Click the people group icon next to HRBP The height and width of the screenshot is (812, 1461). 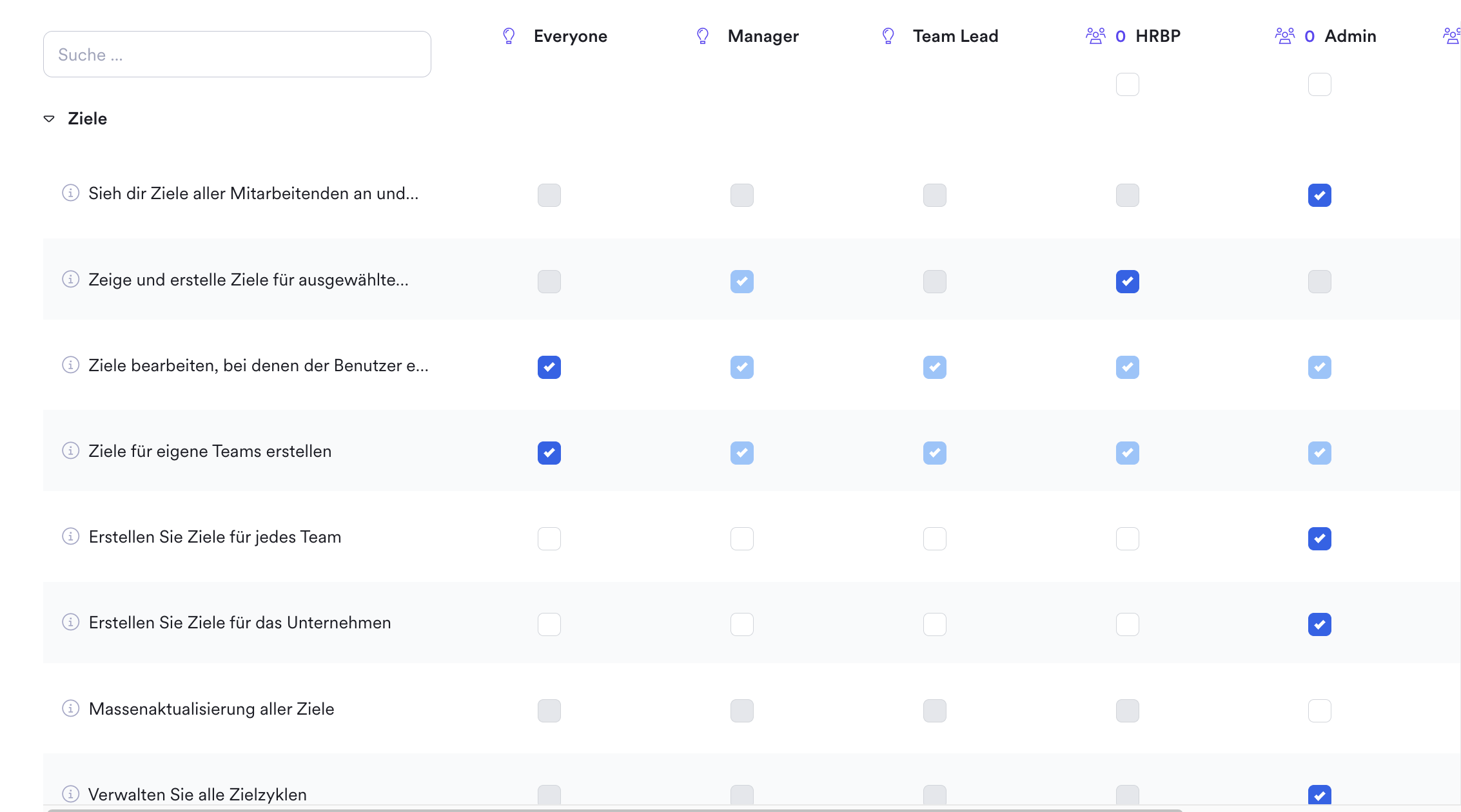coord(1095,36)
